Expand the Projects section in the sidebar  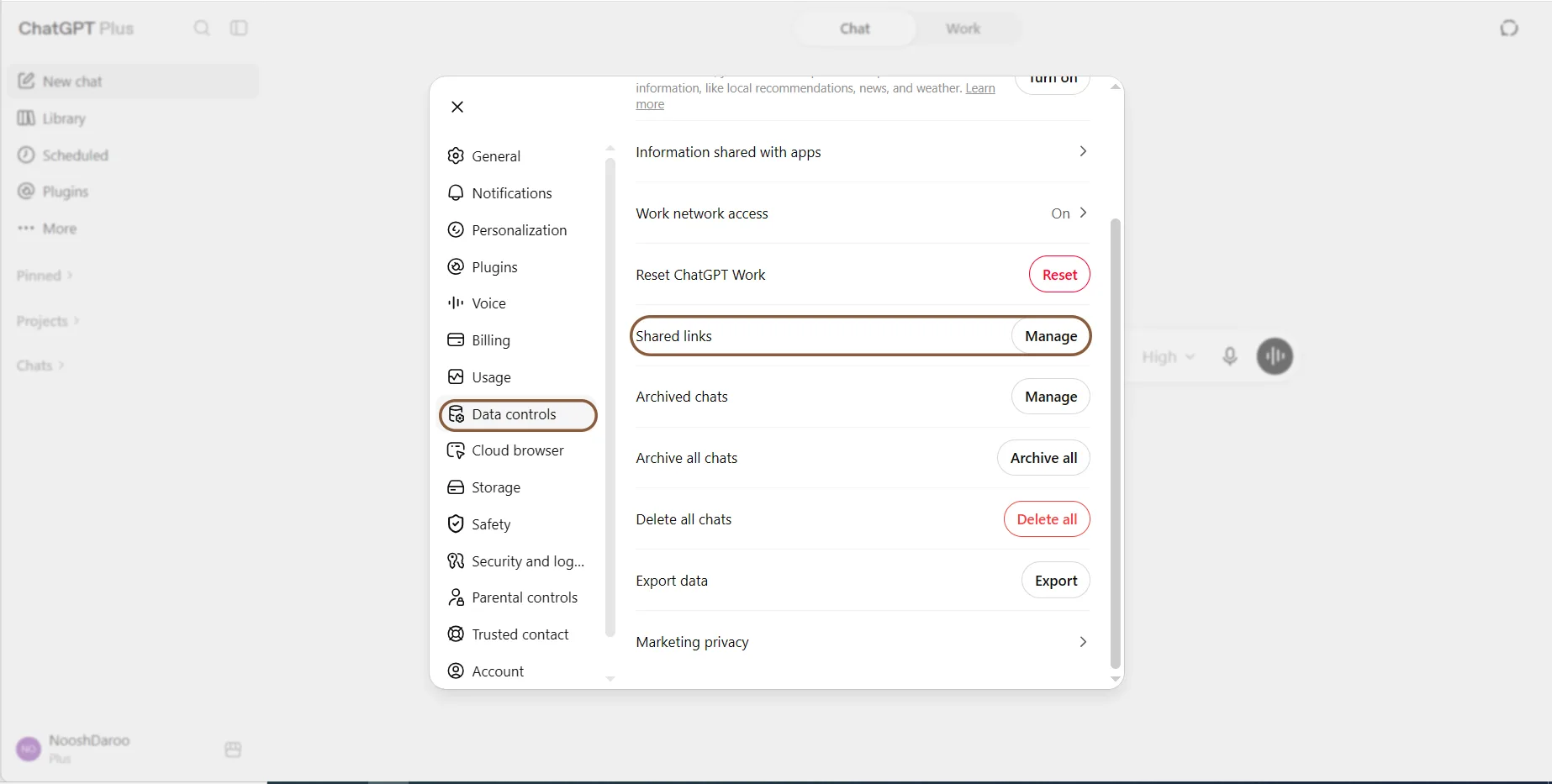(x=48, y=320)
